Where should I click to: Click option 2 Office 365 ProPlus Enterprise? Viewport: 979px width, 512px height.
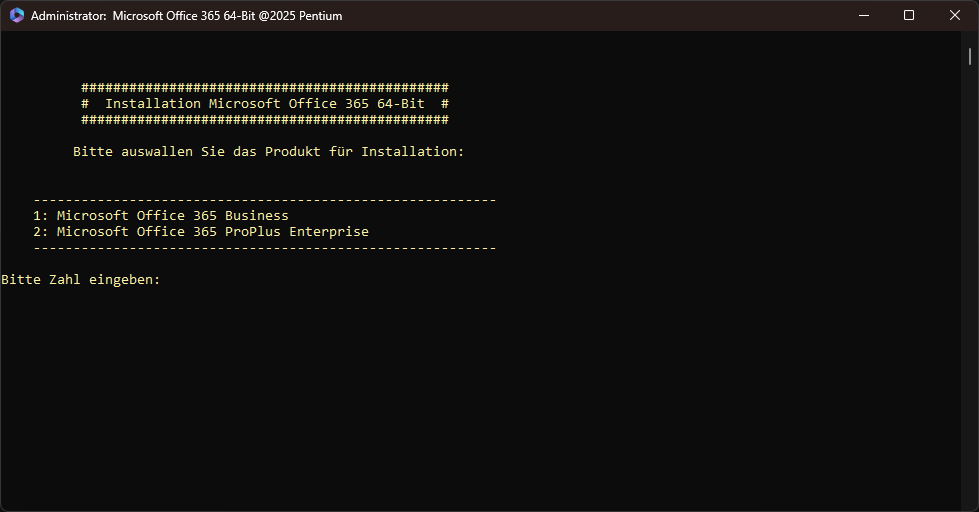point(200,232)
